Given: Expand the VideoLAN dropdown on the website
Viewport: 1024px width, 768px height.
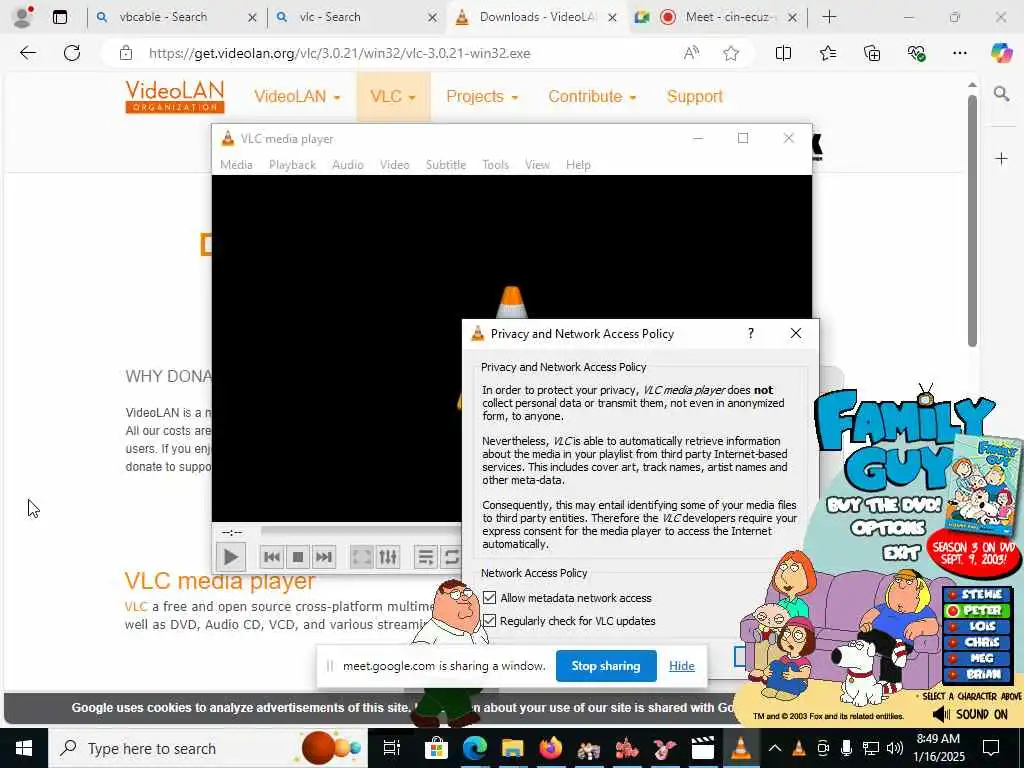Looking at the screenshot, I should tap(297, 97).
